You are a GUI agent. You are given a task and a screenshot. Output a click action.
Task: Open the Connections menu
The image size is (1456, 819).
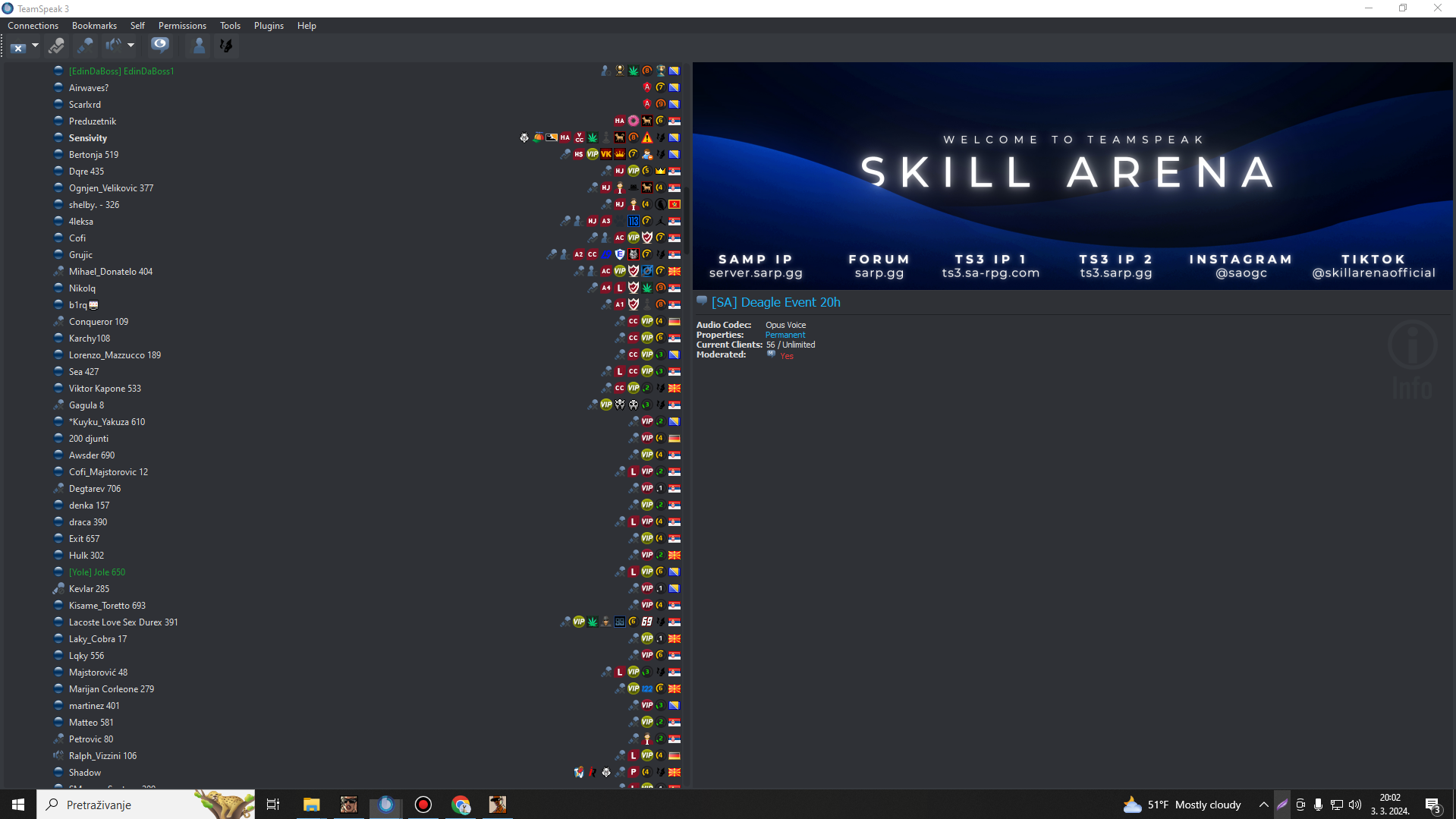click(33, 26)
